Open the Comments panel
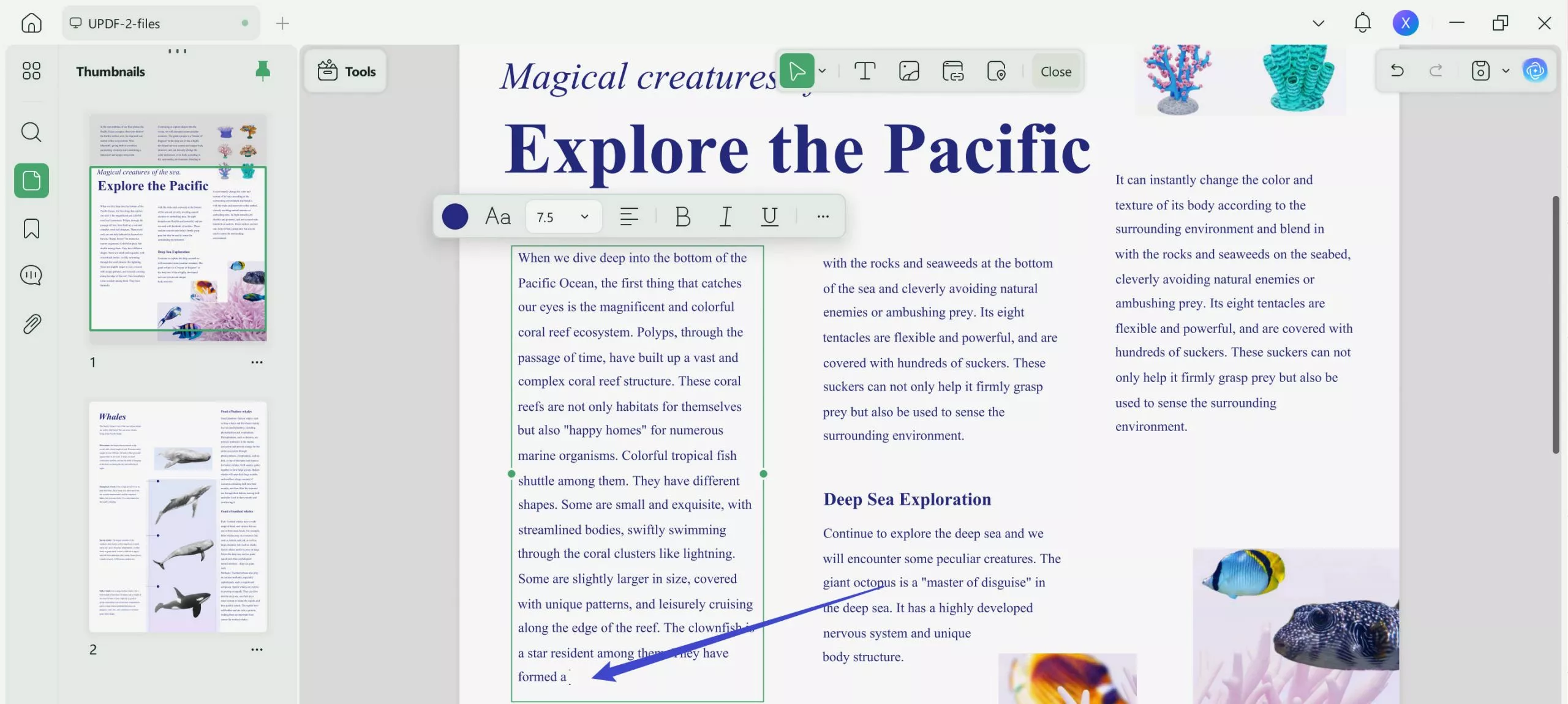 tap(31, 275)
